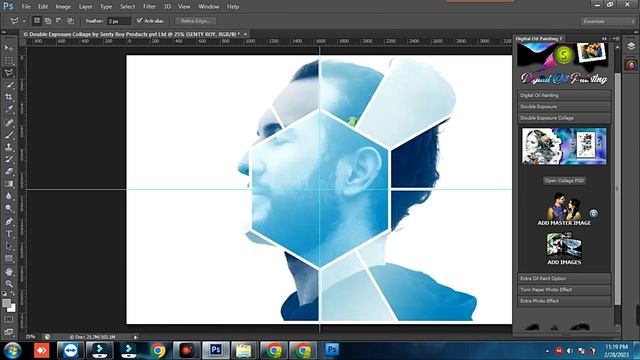Select the Polygonal Lasso tool in toolbox
Image resolution: width=640 pixels, height=360 pixels.
coord(9,73)
